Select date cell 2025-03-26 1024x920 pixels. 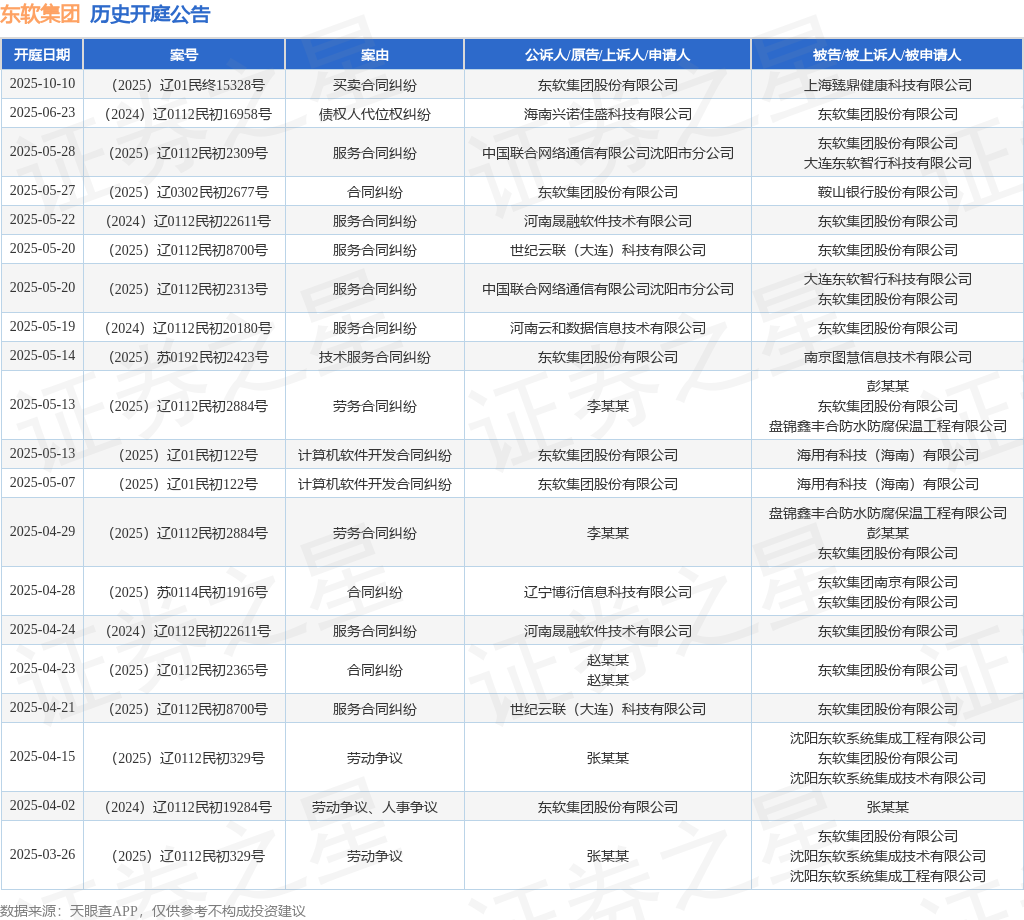pyautogui.click(x=42, y=855)
